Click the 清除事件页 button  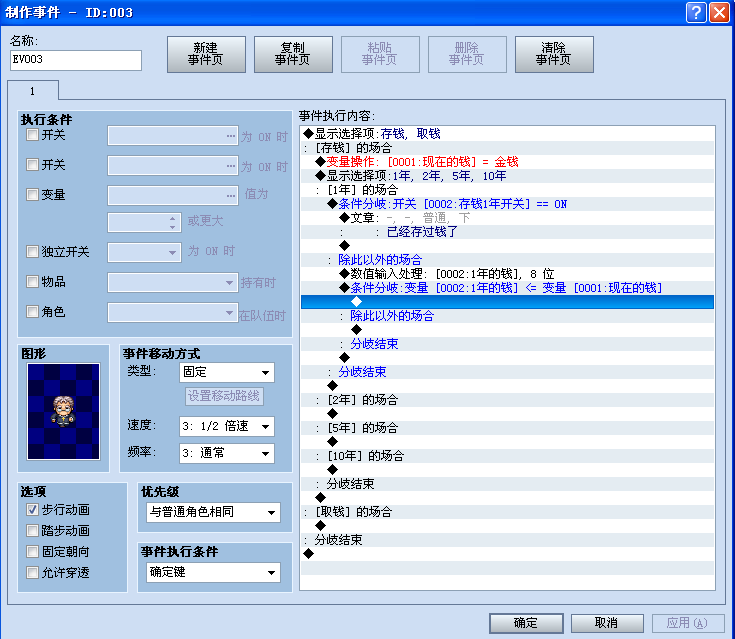[554, 54]
